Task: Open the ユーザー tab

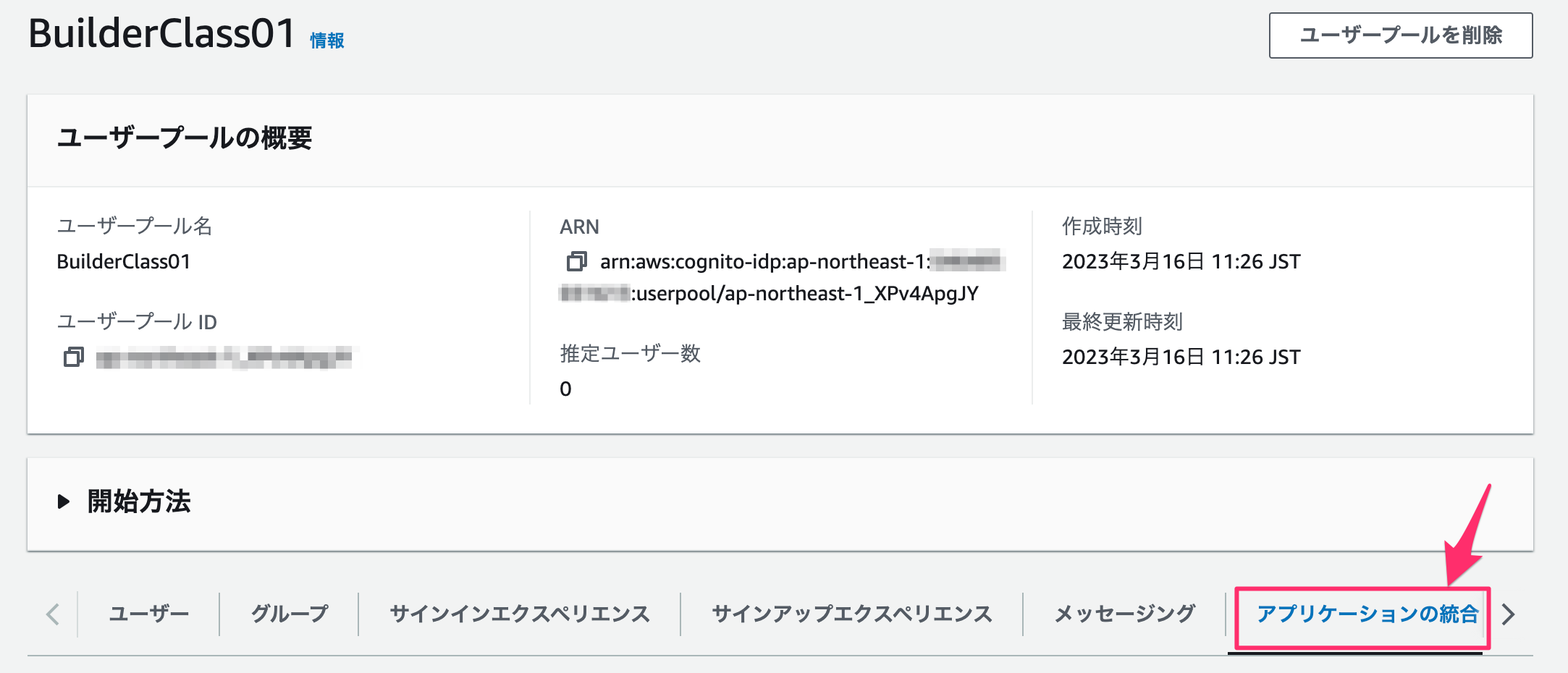Action: 148,614
